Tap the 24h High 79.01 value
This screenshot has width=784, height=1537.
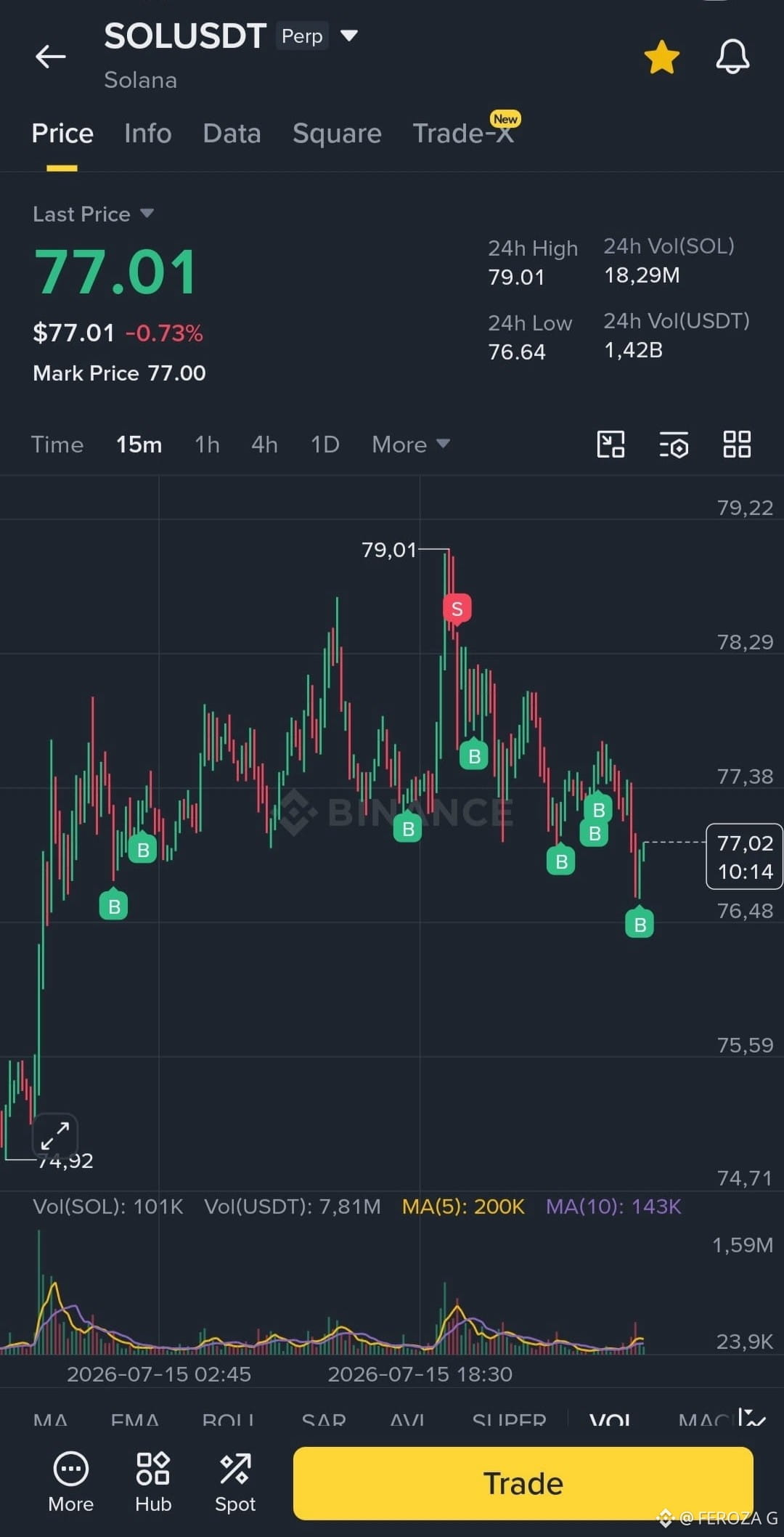tap(517, 277)
